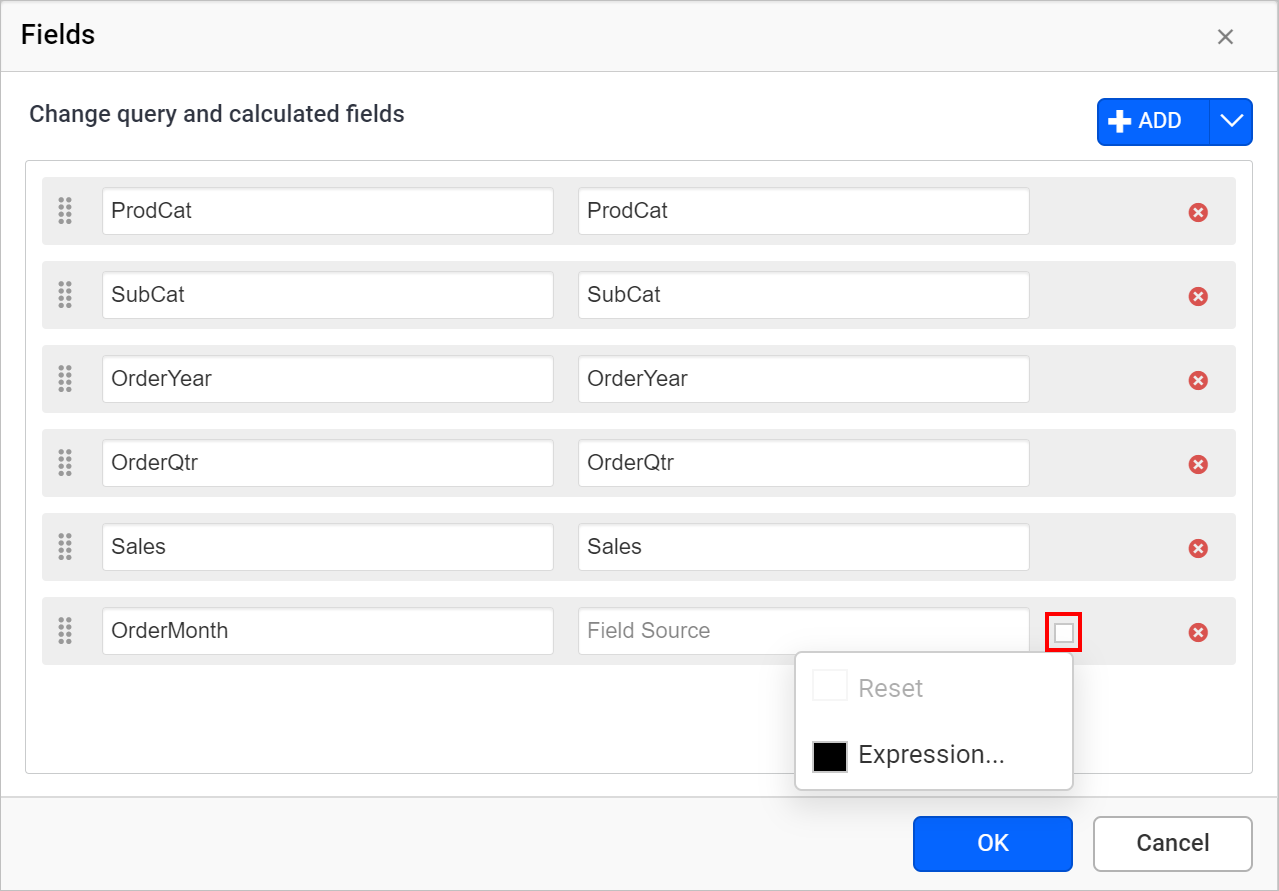The image size is (1279, 891).
Task: Choose Expression... from the popup menu
Action: tap(934, 755)
